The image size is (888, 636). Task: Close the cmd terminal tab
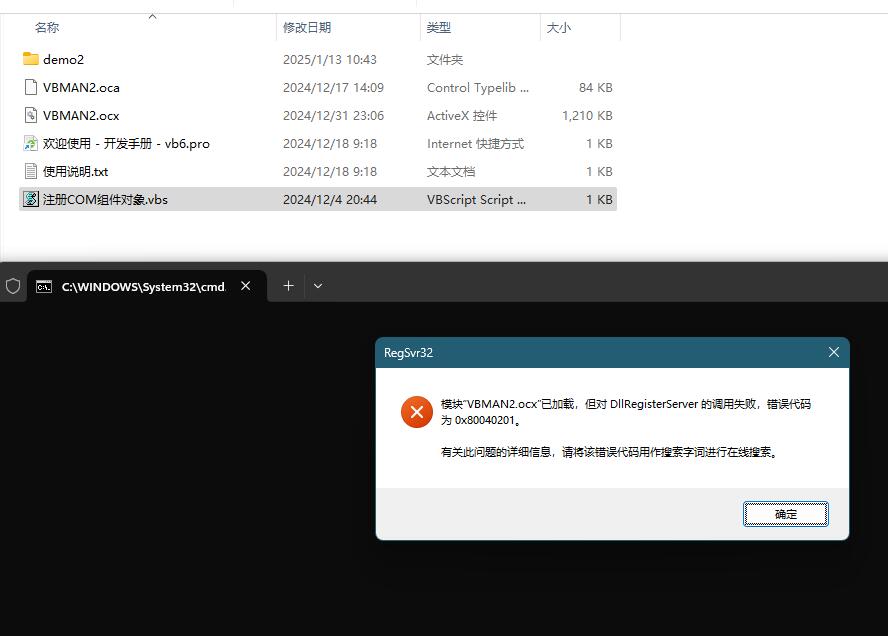246,286
